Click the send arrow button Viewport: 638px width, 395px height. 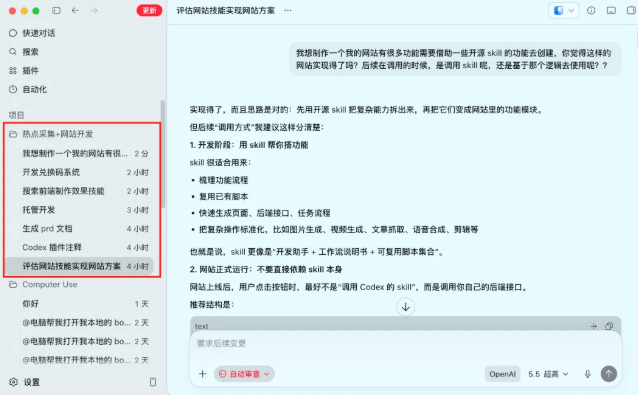click(609, 374)
